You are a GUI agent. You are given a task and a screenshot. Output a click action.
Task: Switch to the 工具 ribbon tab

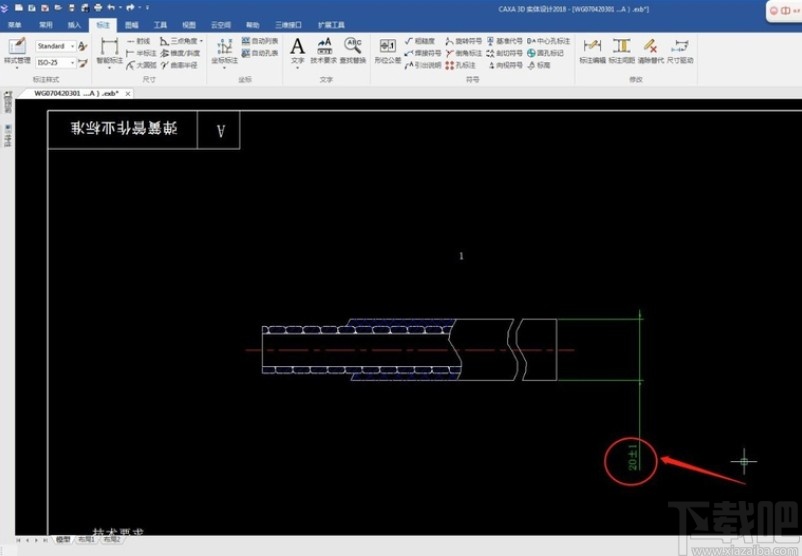[x=160, y=25]
